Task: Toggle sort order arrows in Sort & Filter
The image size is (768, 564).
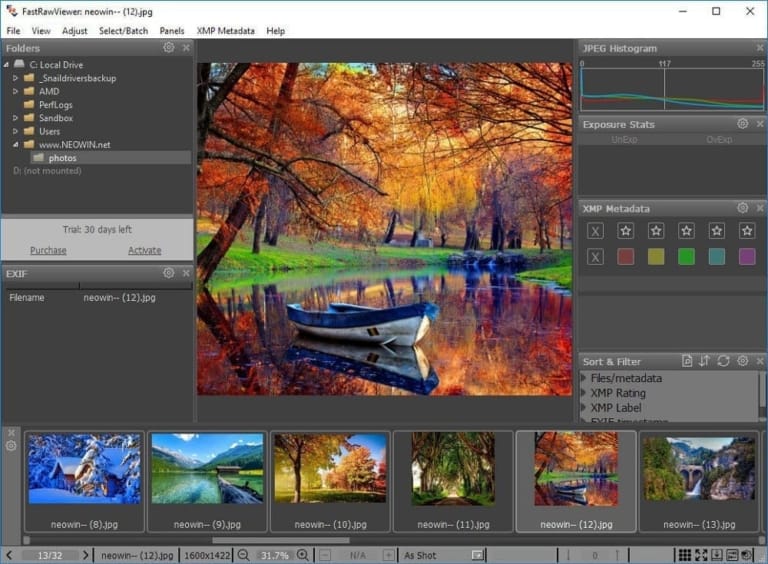Action: pyautogui.click(x=704, y=361)
